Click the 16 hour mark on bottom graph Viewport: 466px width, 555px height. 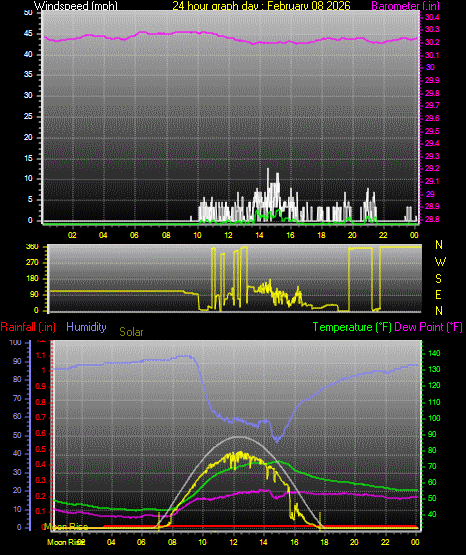[294, 542]
